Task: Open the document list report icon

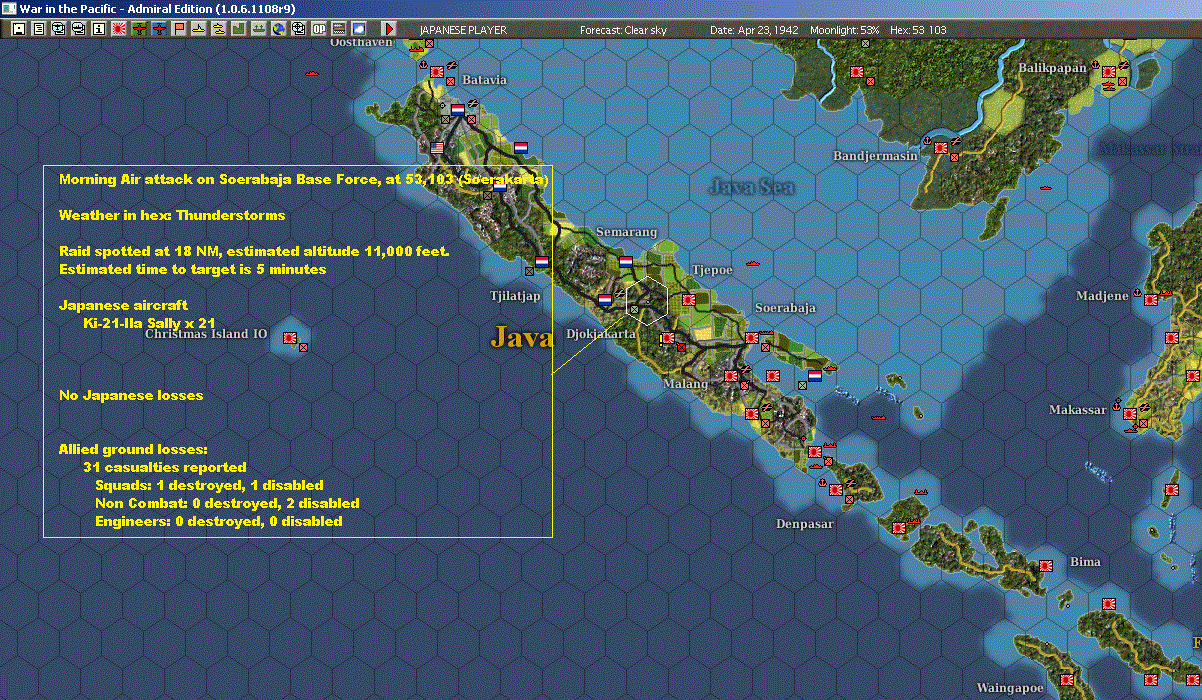Action: click(39, 29)
